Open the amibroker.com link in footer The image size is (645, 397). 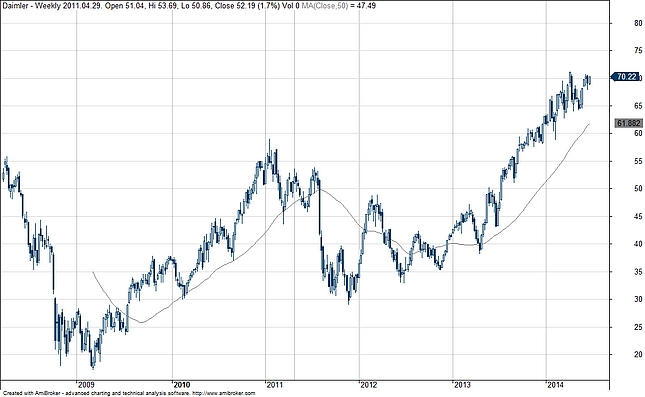223,393
